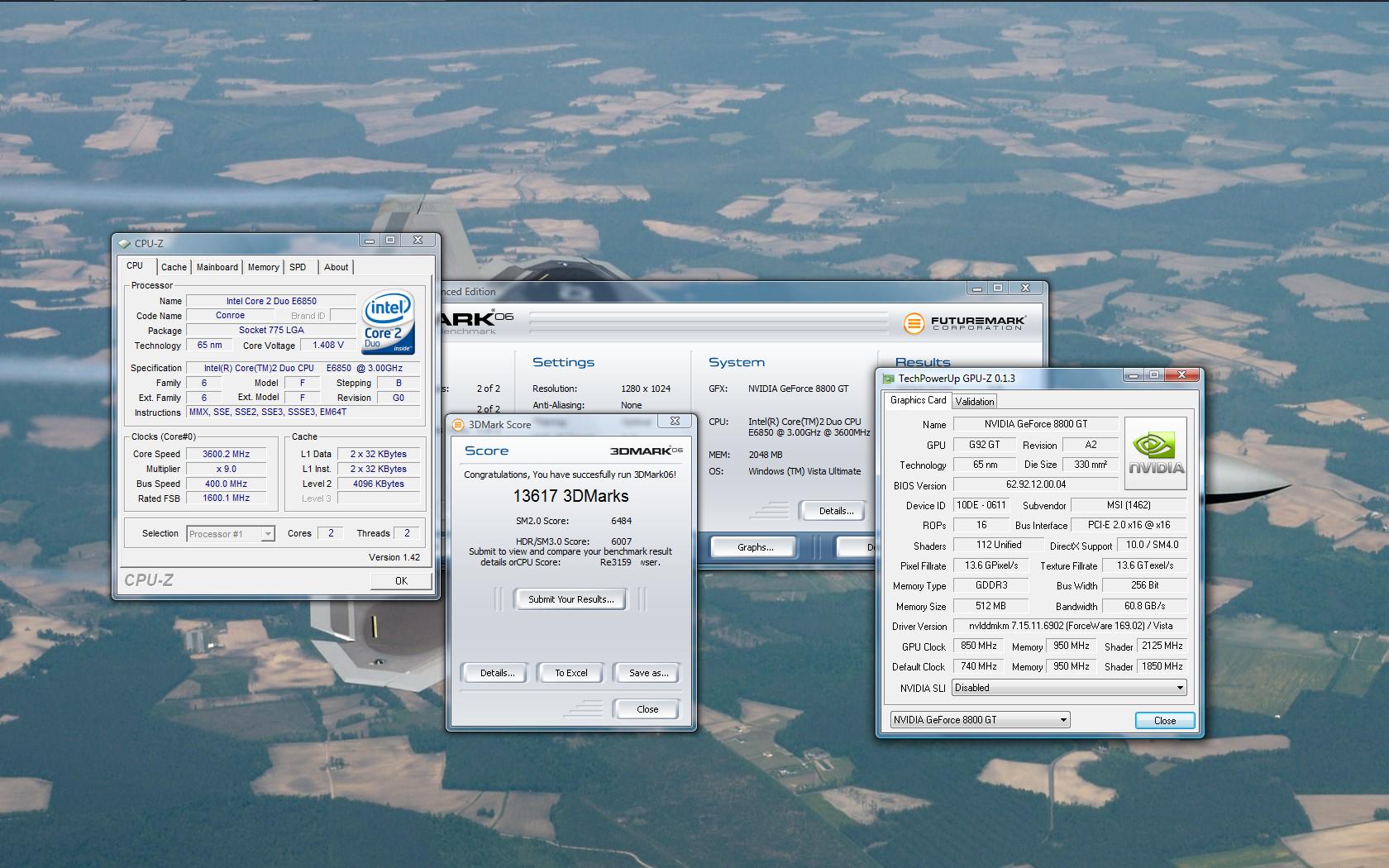Close the 3DMark Score dialog with X
1389x868 pixels.
pos(675,421)
